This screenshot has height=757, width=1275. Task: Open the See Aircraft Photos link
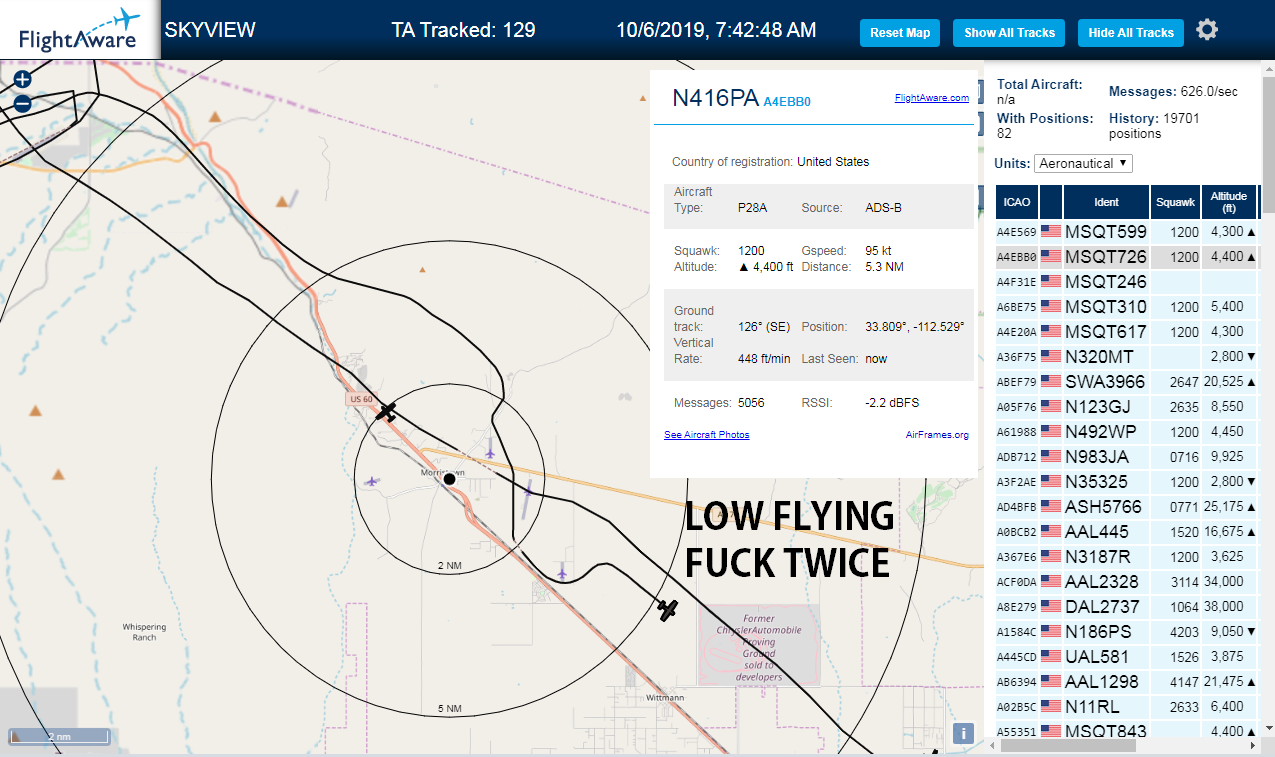(x=706, y=435)
